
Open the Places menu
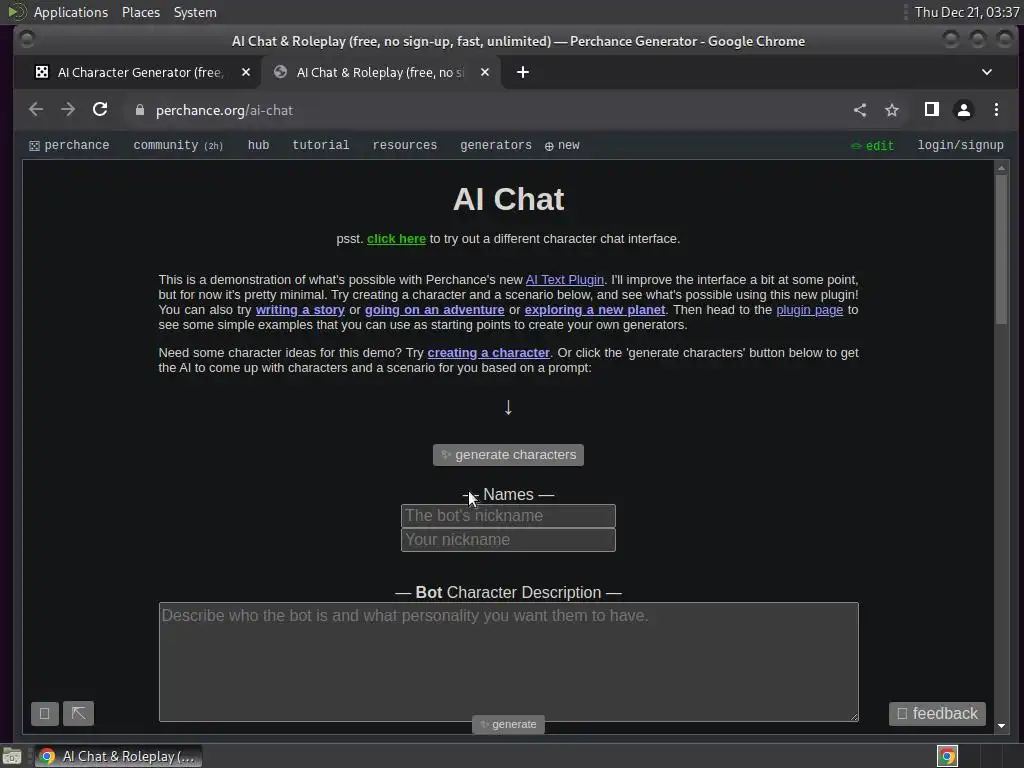pos(140,12)
